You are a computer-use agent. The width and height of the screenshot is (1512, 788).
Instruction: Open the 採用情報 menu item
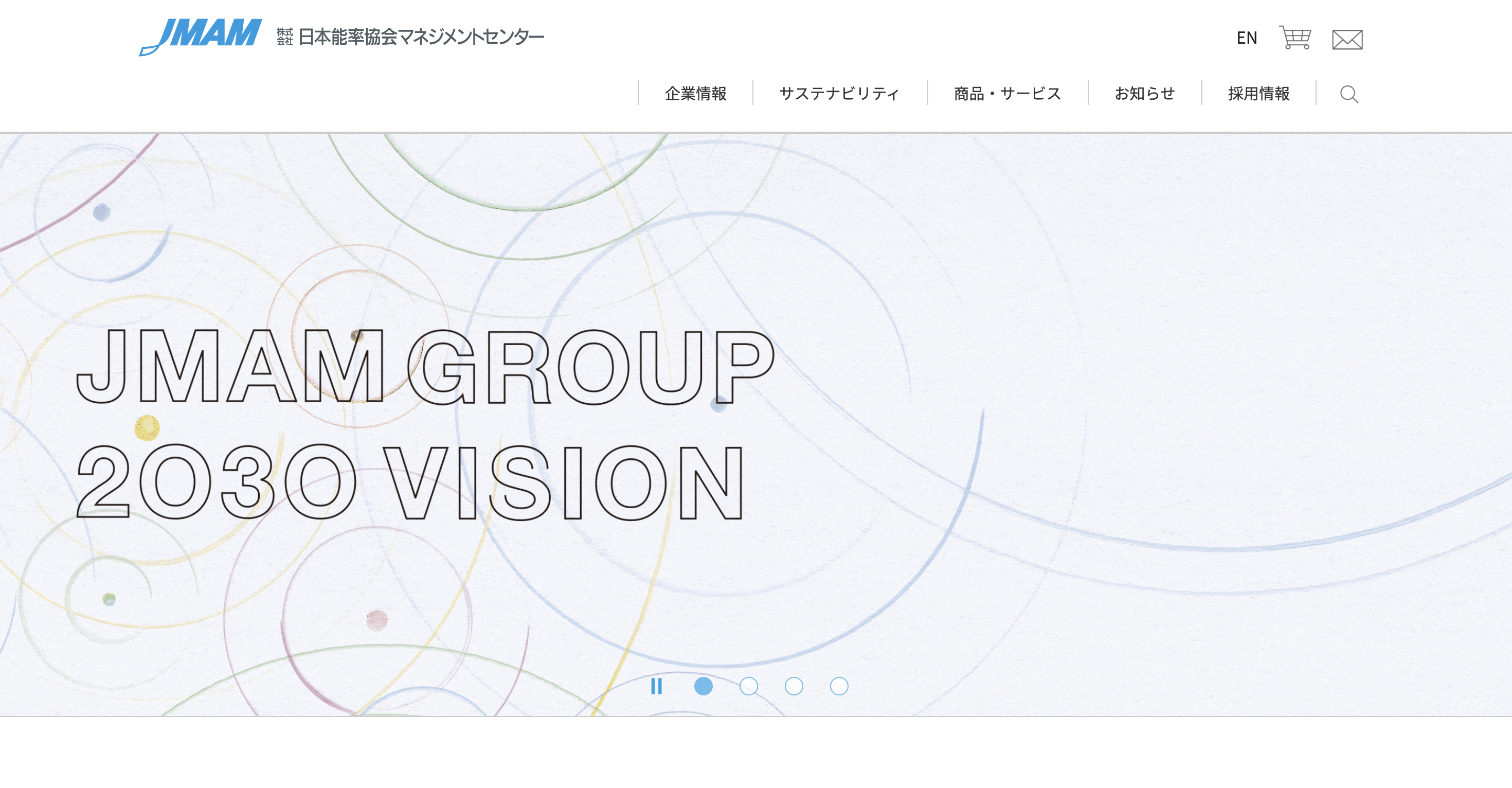[x=1258, y=94]
